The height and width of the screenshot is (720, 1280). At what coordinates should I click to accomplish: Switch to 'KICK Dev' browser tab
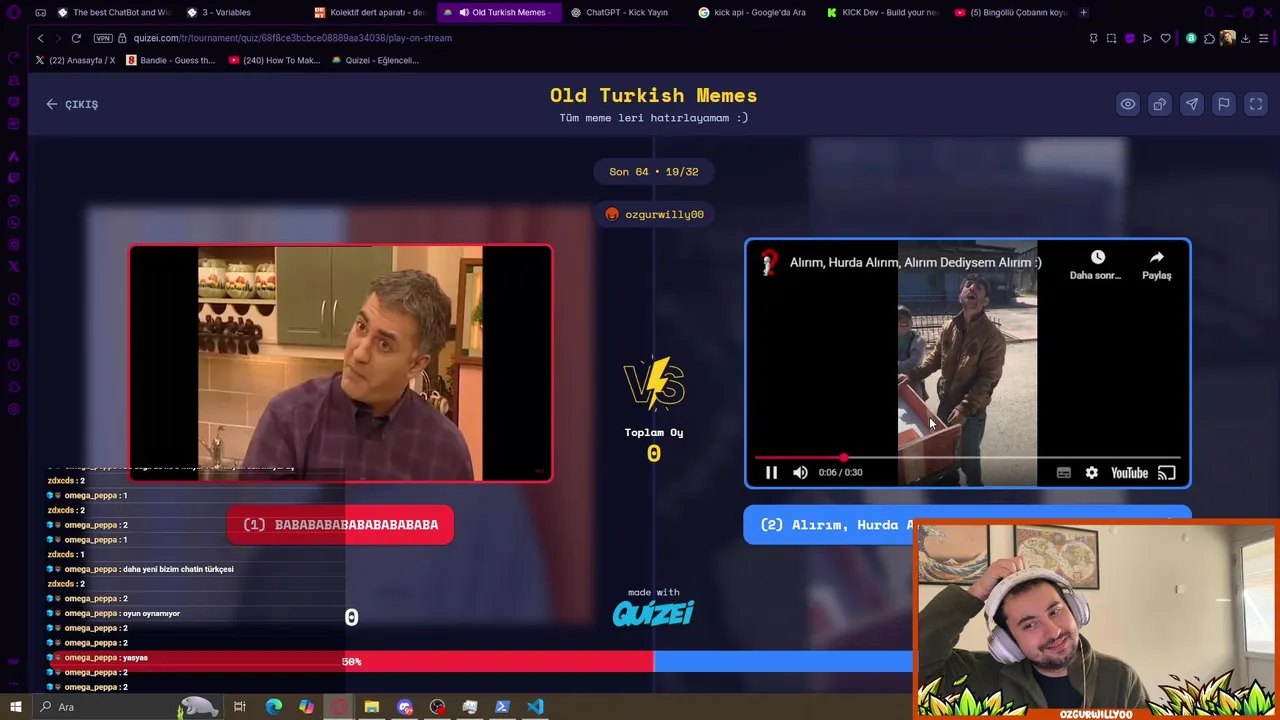(x=882, y=12)
